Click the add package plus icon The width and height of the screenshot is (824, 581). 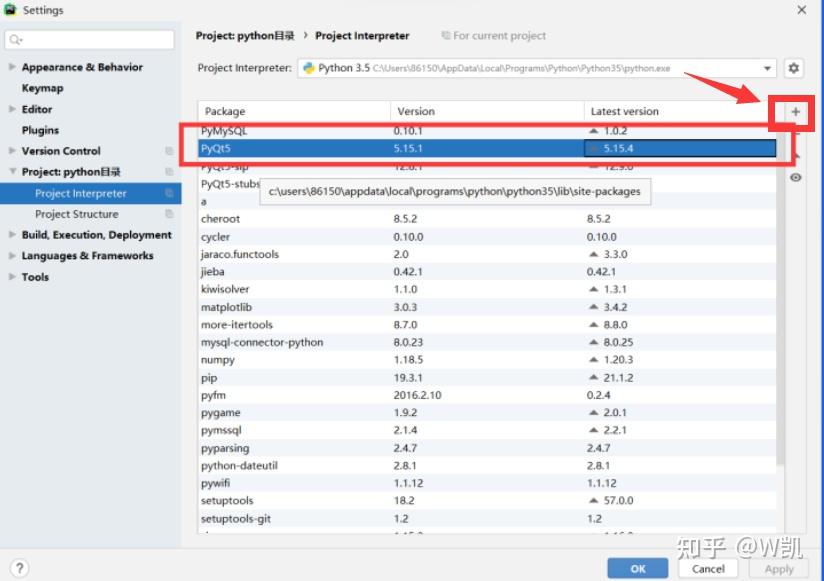(792, 110)
